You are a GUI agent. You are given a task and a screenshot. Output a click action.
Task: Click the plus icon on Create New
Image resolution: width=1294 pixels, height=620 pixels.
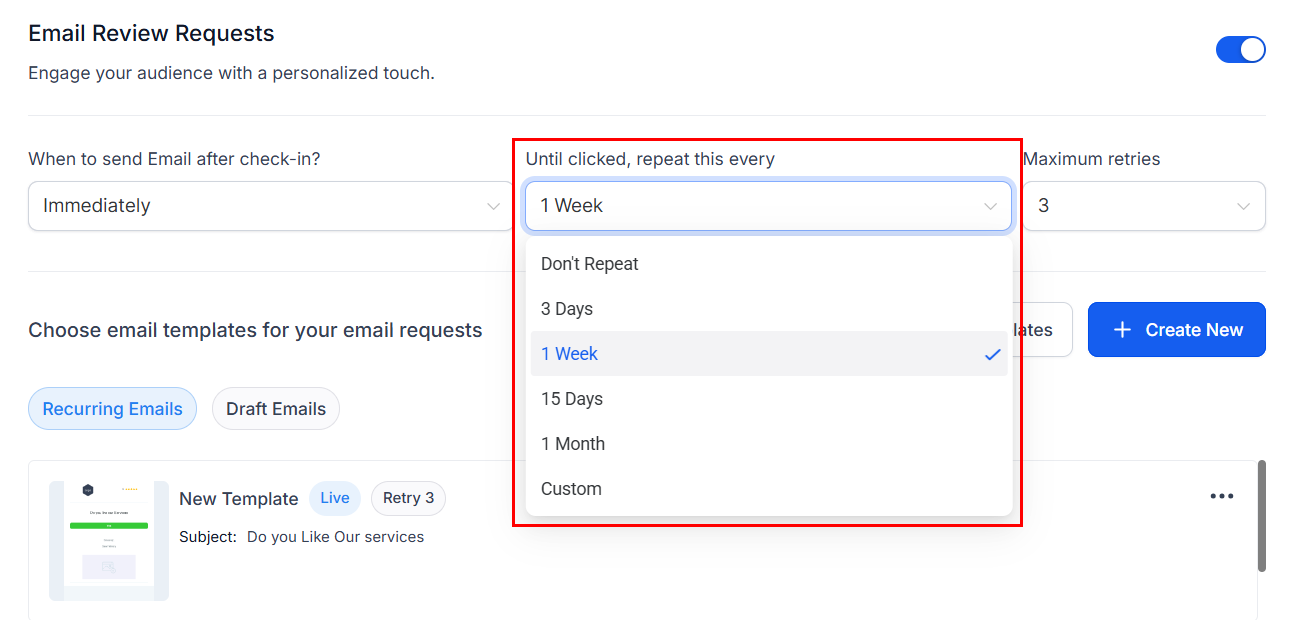tap(1122, 330)
